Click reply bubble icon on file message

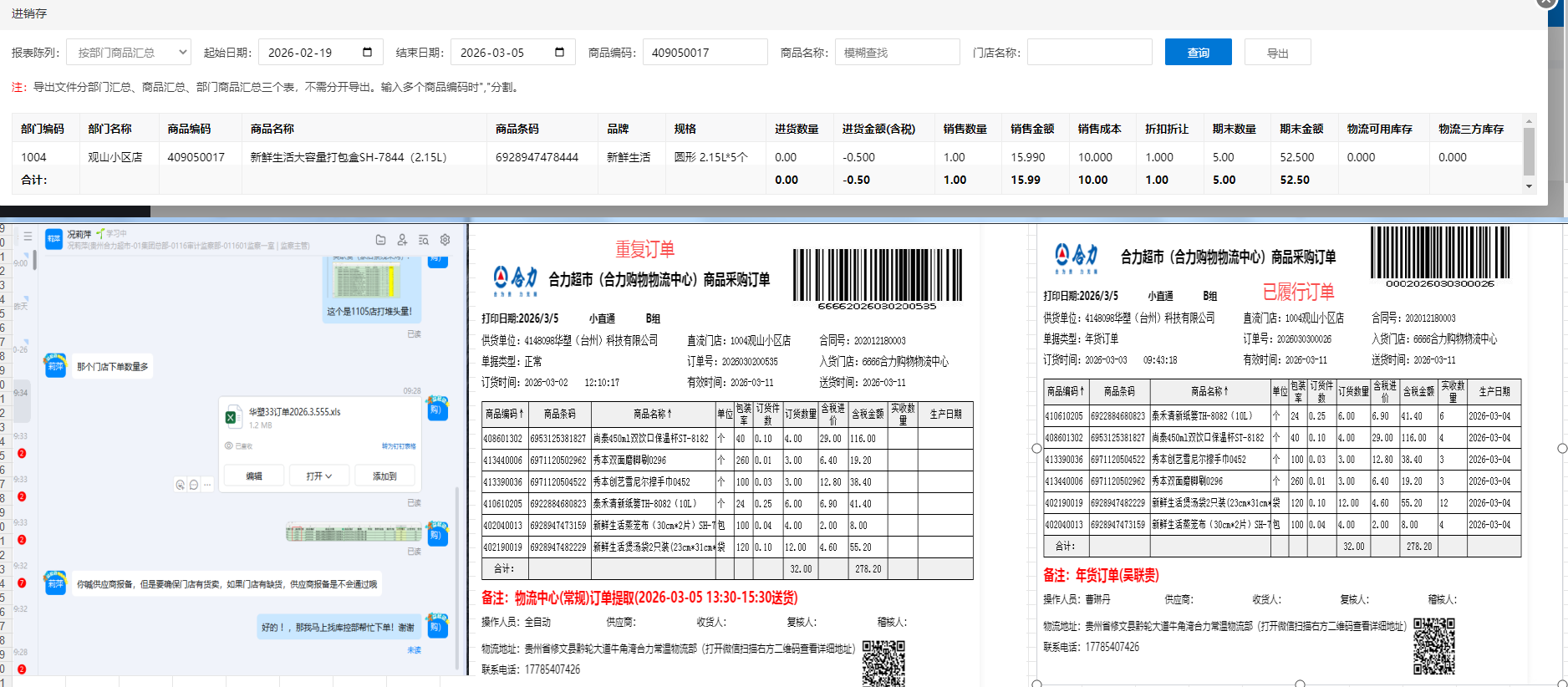pyautogui.click(x=194, y=485)
